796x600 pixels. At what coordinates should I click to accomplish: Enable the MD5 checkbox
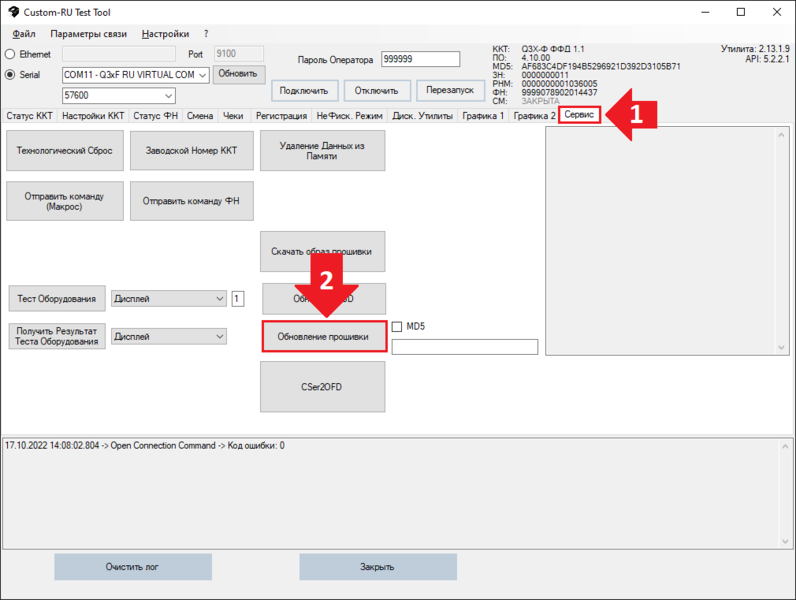point(398,326)
